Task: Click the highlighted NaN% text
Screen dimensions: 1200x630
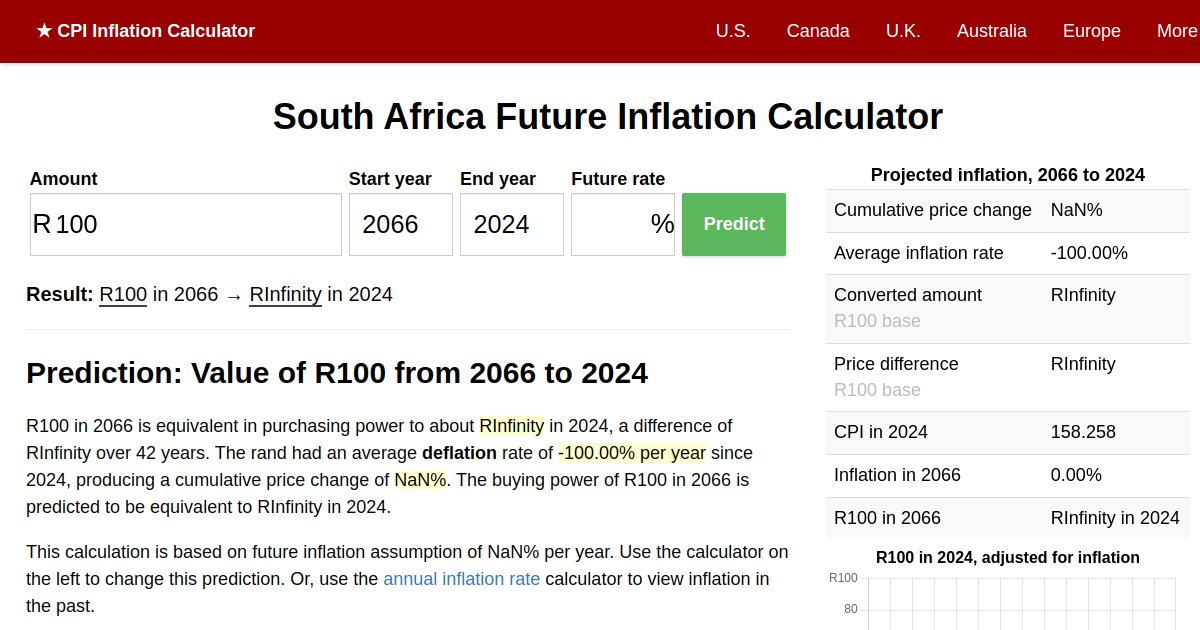Action: pos(420,480)
